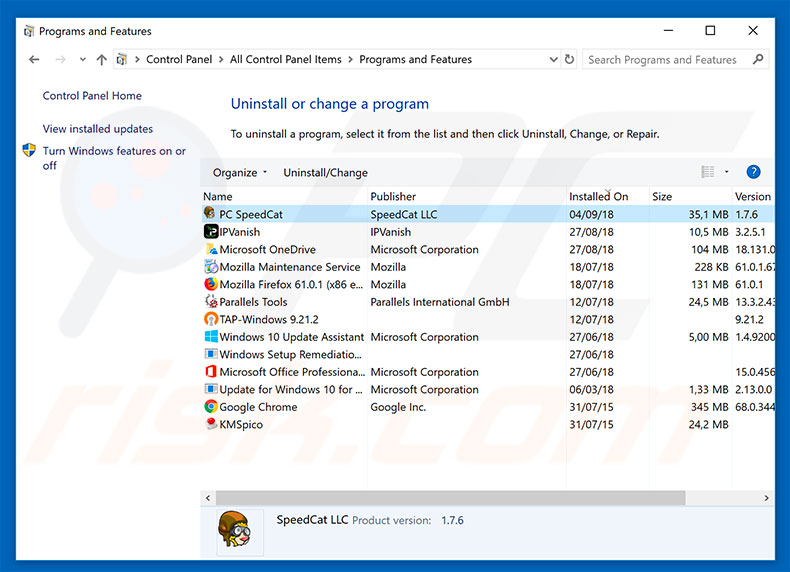Select TAP-Windows 9.21.2 row name
The height and width of the screenshot is (572, 790).
(269, 320)
